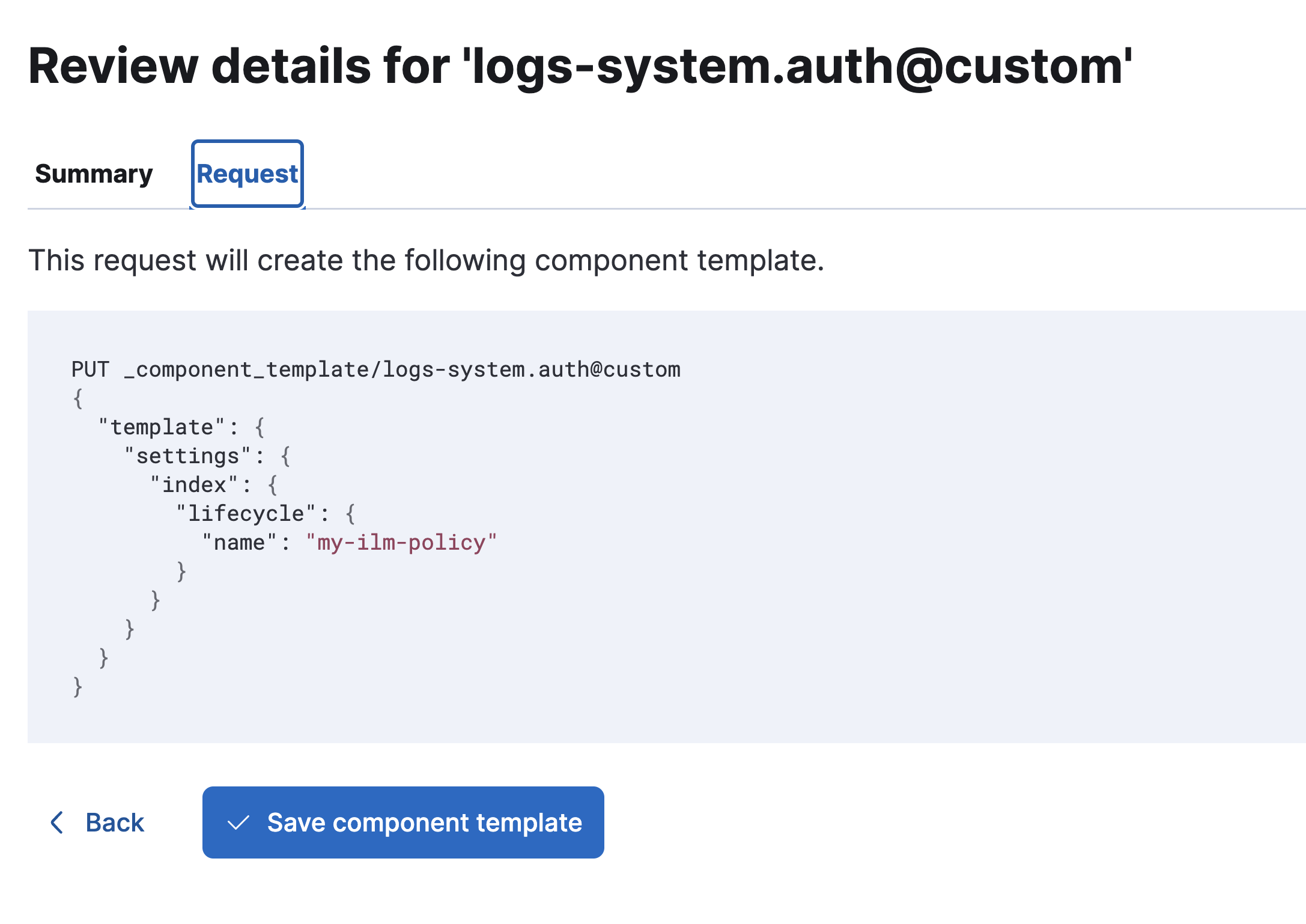Click the left chevron icon beside Back

[x=57, y=823]
